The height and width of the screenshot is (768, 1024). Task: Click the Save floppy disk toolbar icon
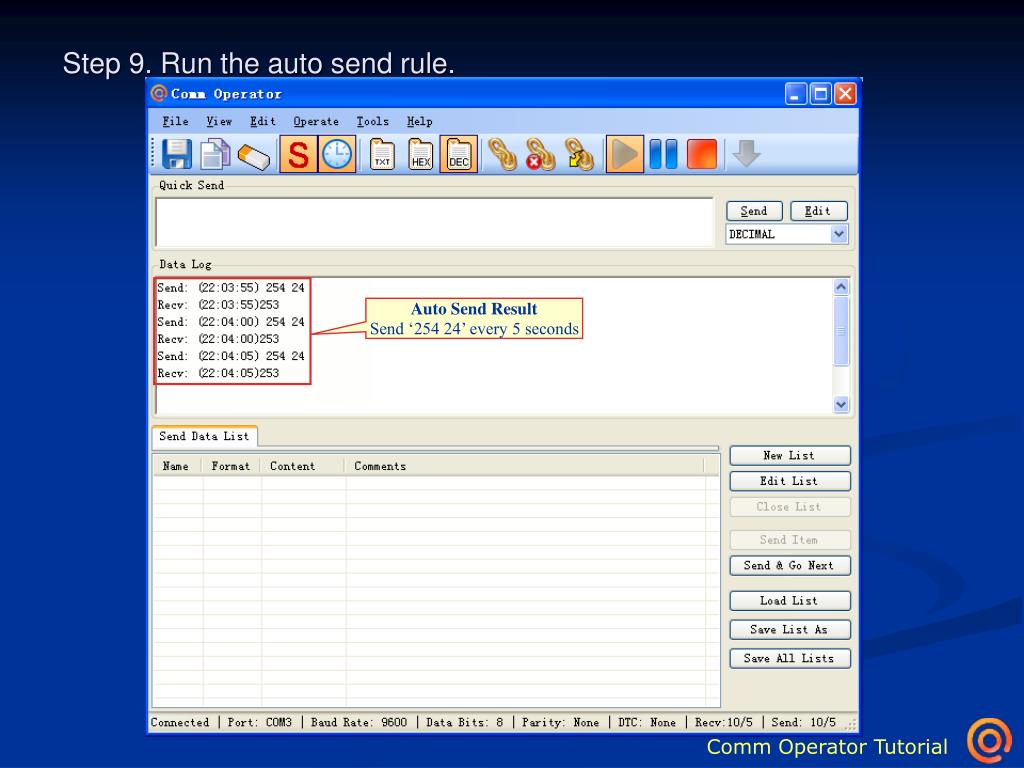point(176,155)
